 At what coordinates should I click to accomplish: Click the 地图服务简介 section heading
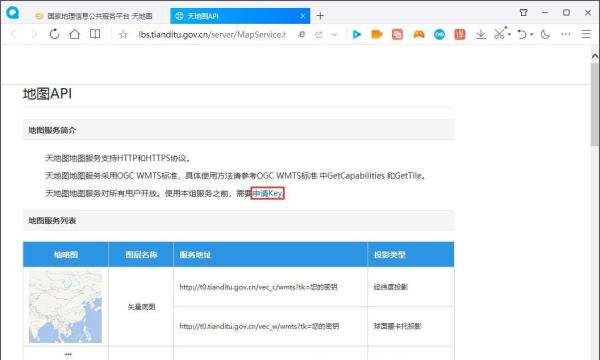click(x=52, y=130)
